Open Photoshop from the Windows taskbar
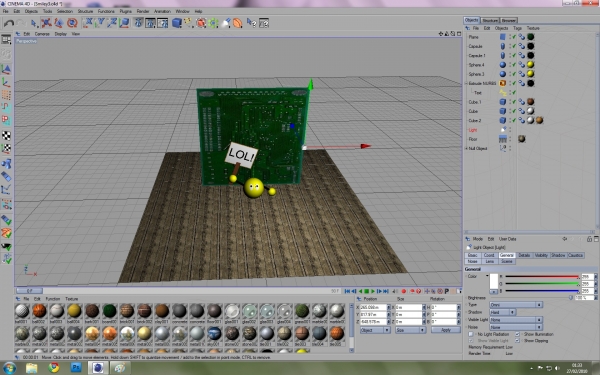 (76, 368)
